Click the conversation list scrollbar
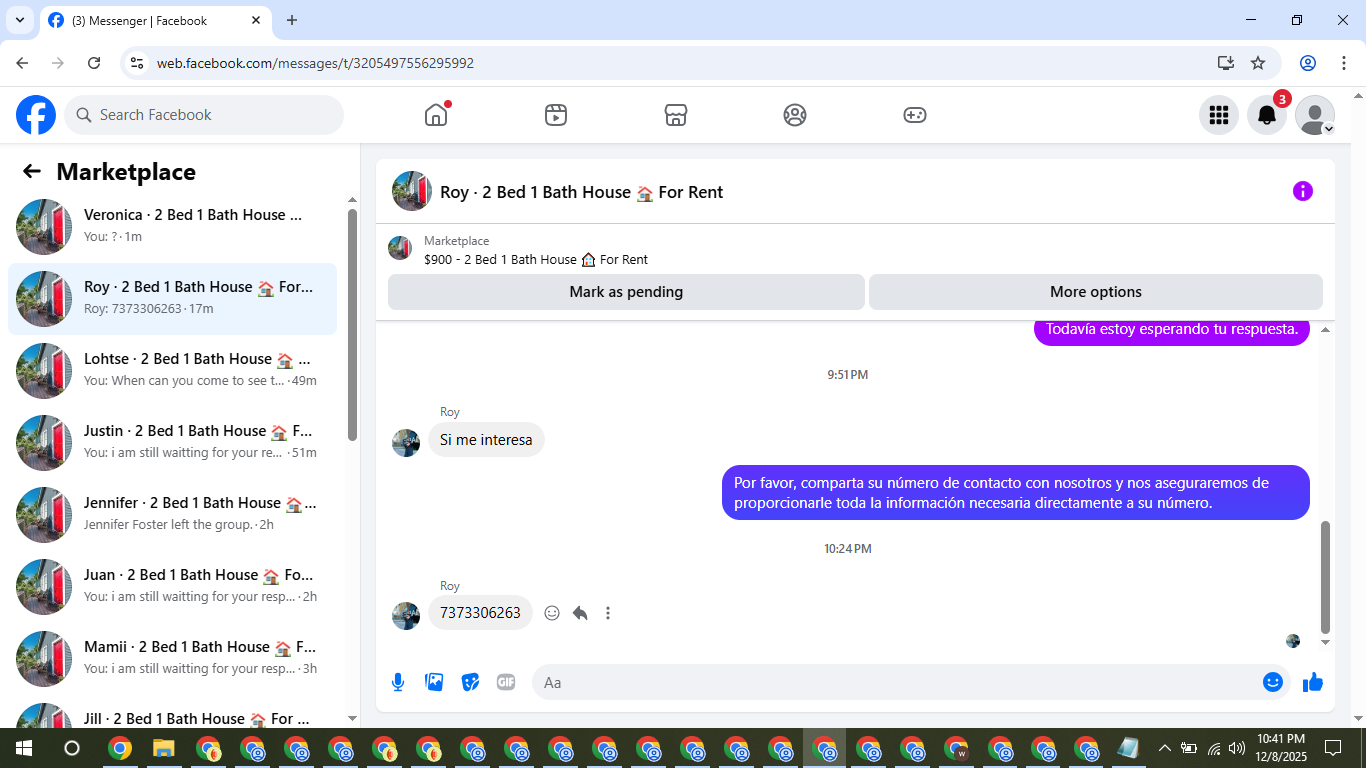The image size is (1366, 768). pos(352,325)
